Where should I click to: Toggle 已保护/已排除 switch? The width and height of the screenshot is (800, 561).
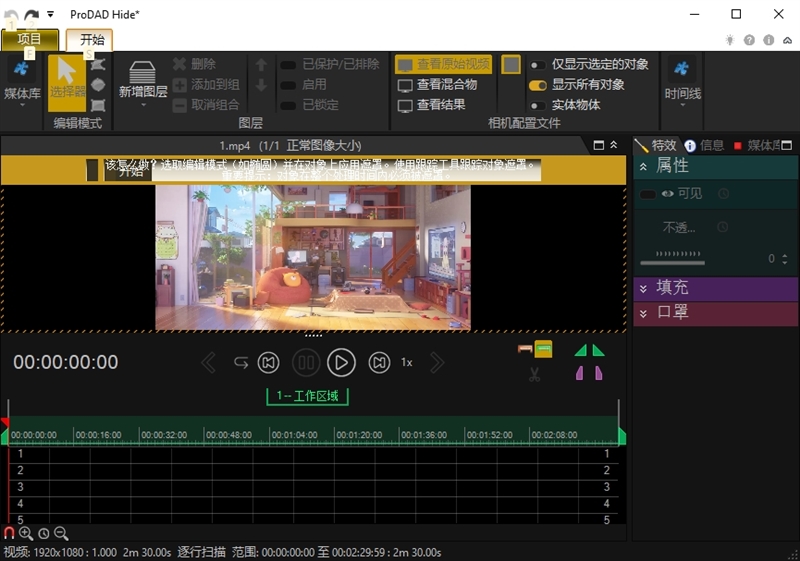click(288, 65)
